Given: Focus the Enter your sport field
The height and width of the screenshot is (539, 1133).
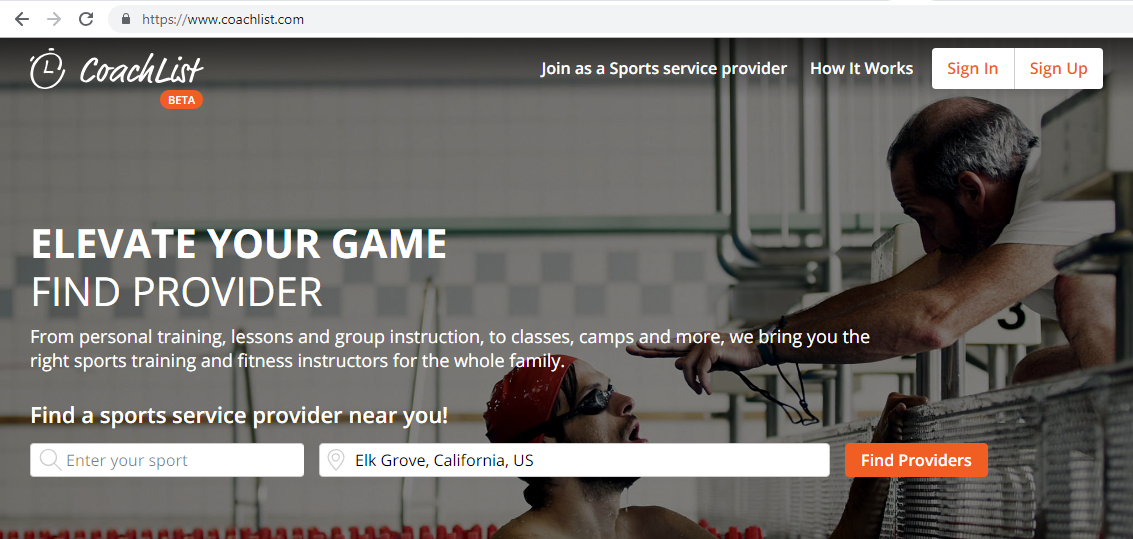Looking at the screenshot, I should click(167, 460).
